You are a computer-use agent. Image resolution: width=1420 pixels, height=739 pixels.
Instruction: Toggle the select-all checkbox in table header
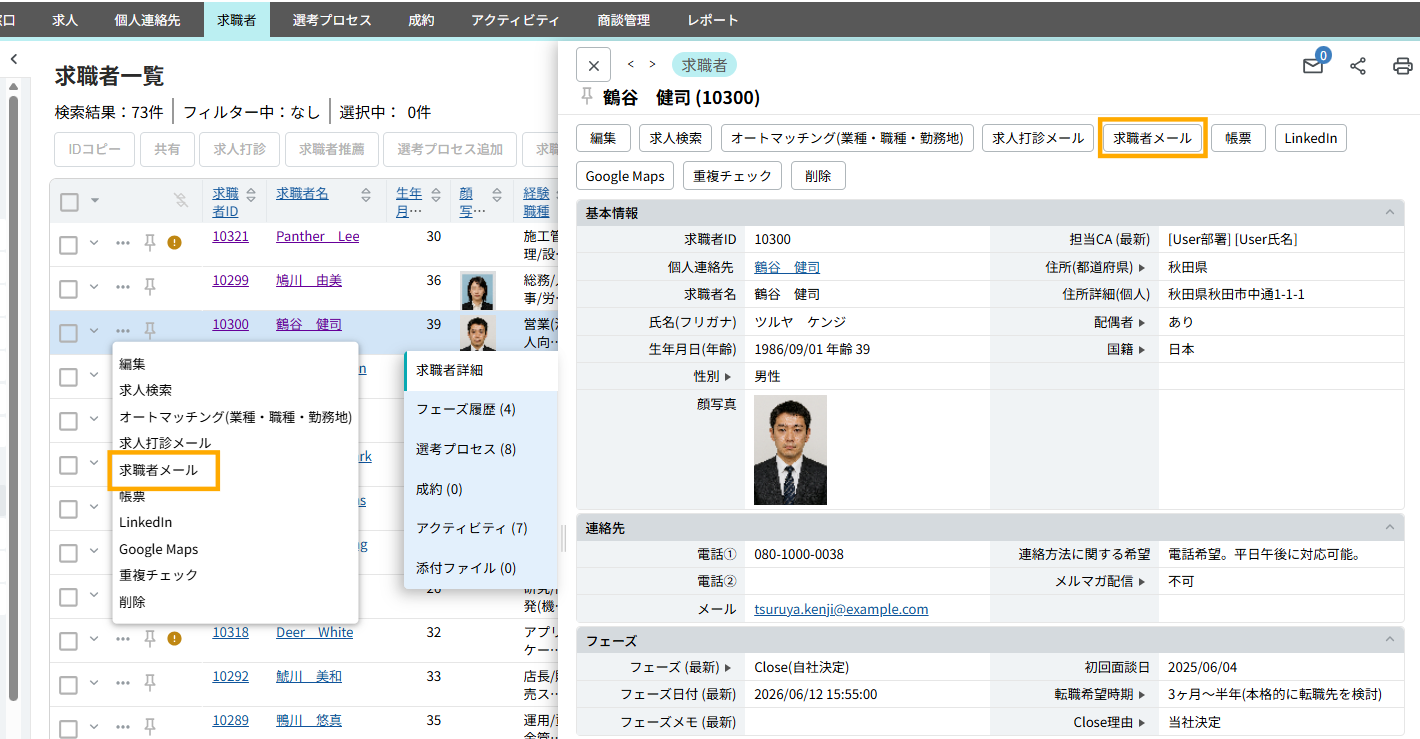click(69, 202)
